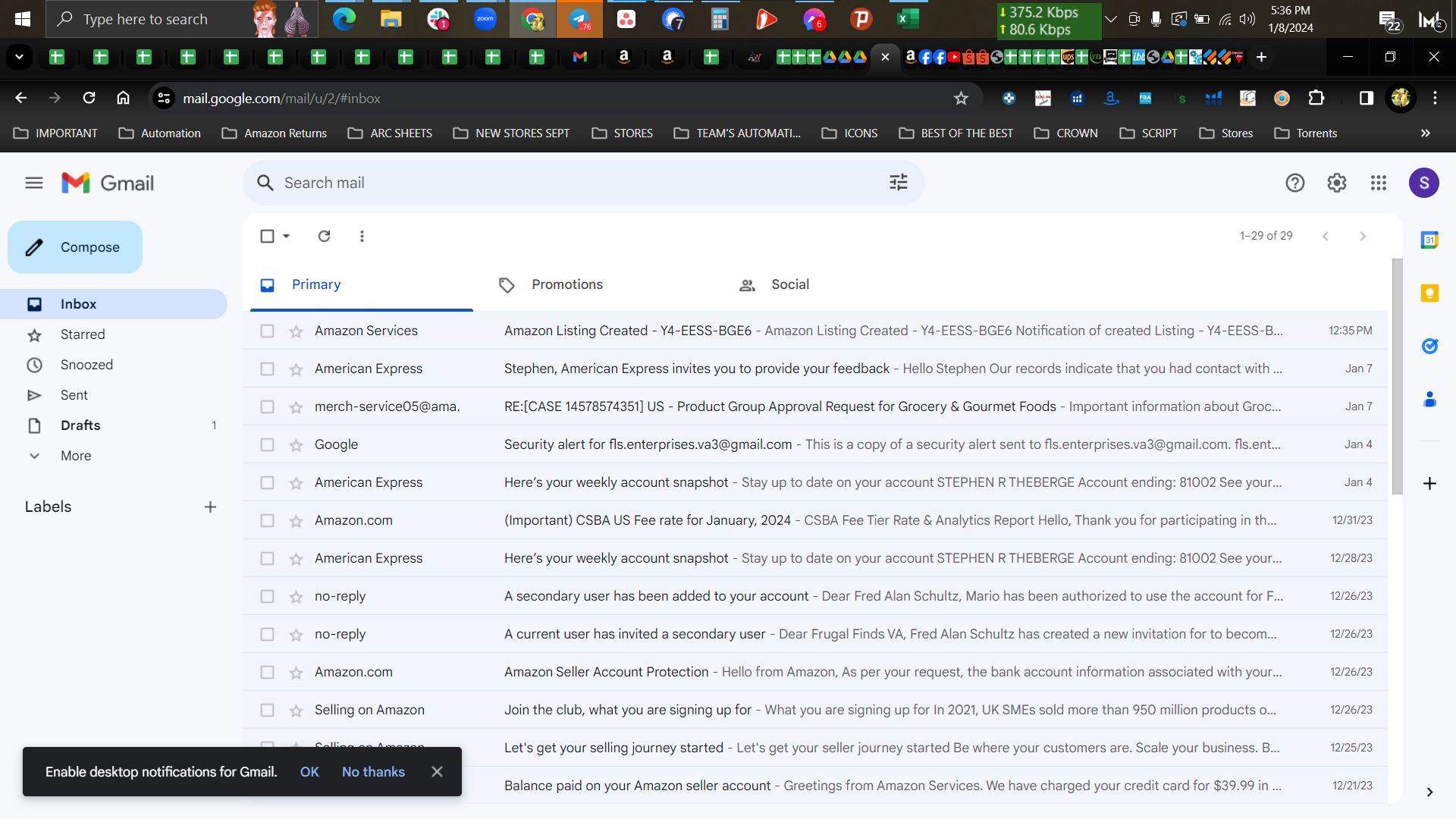
Task: Show hidden bookmarks chevron
Action: 1426,133
